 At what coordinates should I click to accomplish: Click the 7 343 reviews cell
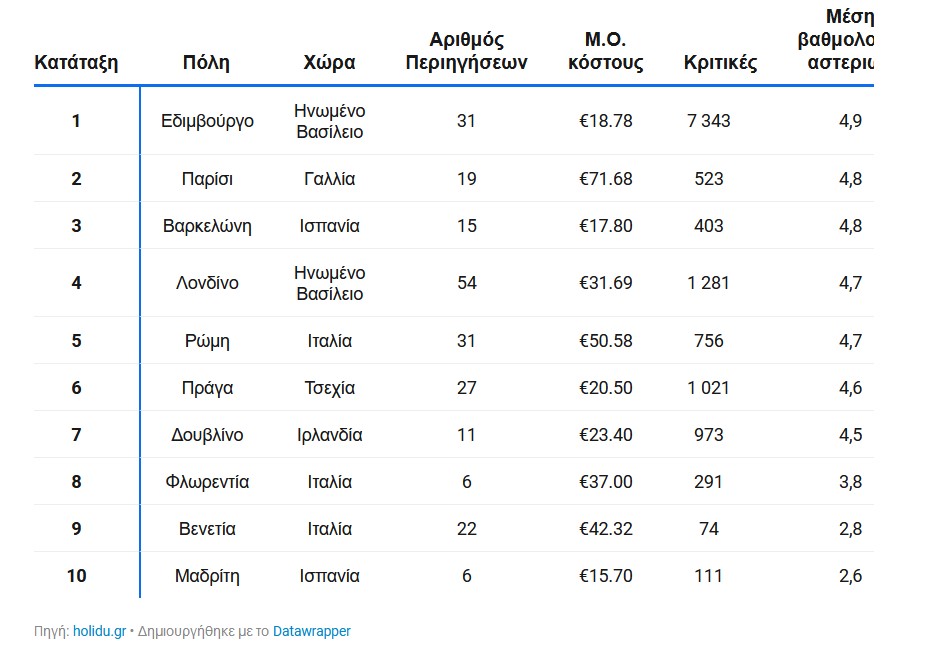[x=708, y=121]
